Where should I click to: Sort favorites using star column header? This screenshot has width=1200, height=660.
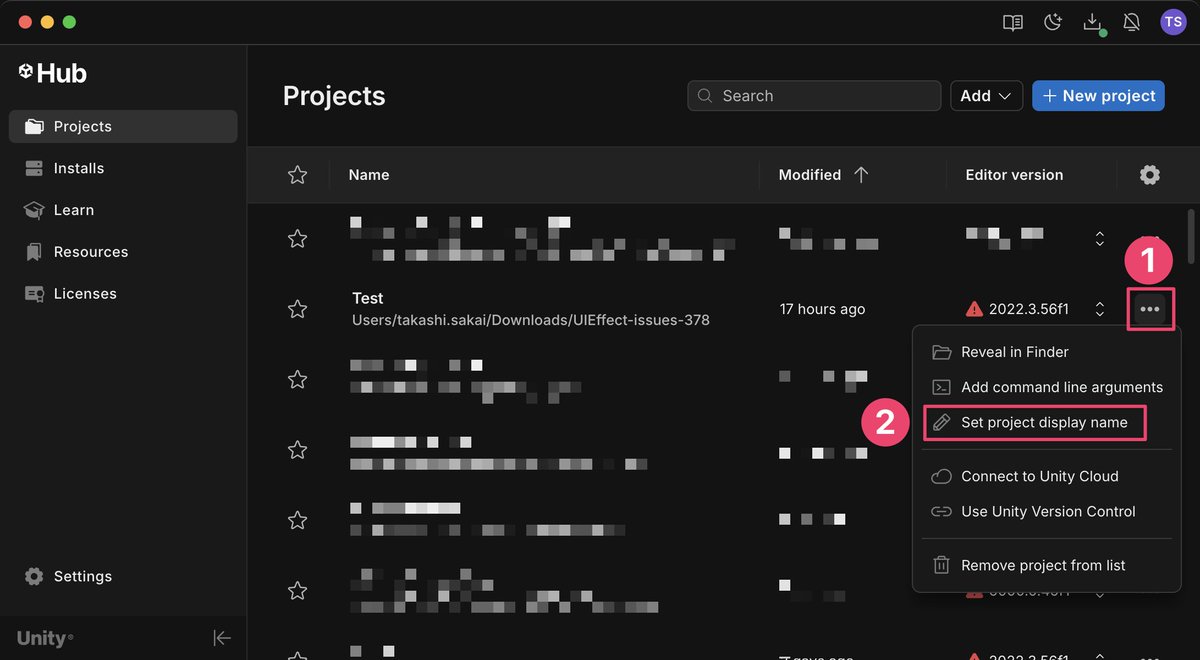click(x=297, y=175)
